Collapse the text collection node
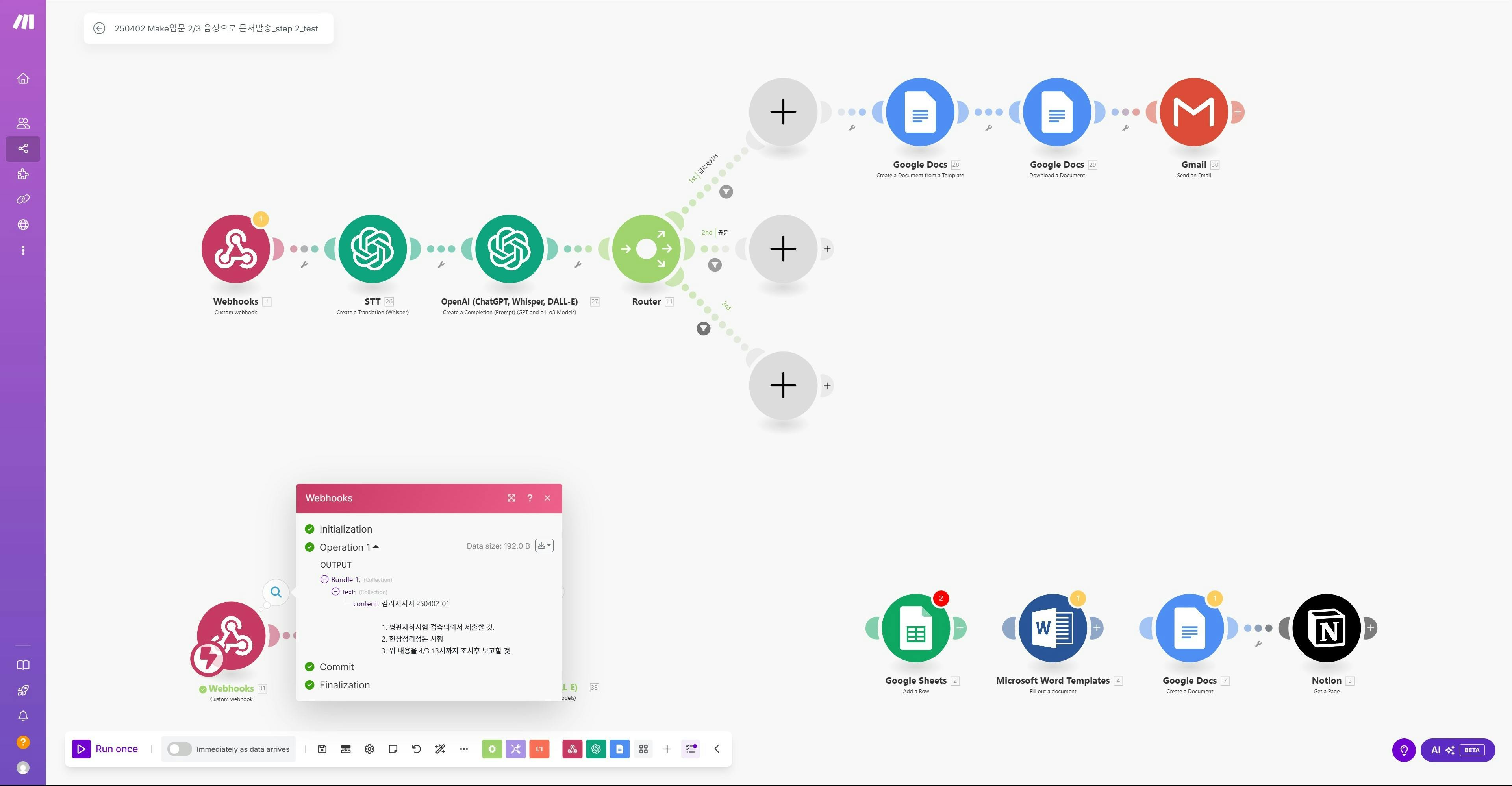The image size is (1512, 786). point(336,592)
